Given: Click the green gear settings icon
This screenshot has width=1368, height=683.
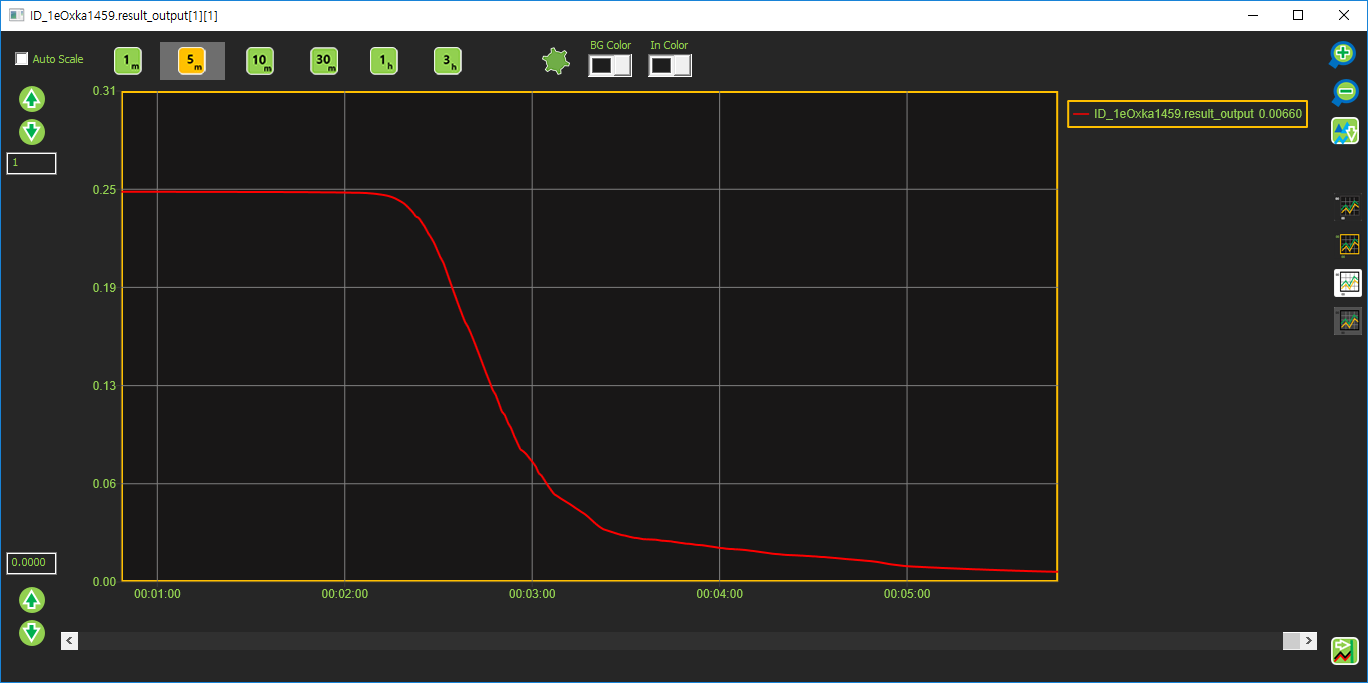Looking at the screenshot, I should [x=555, y=62].
